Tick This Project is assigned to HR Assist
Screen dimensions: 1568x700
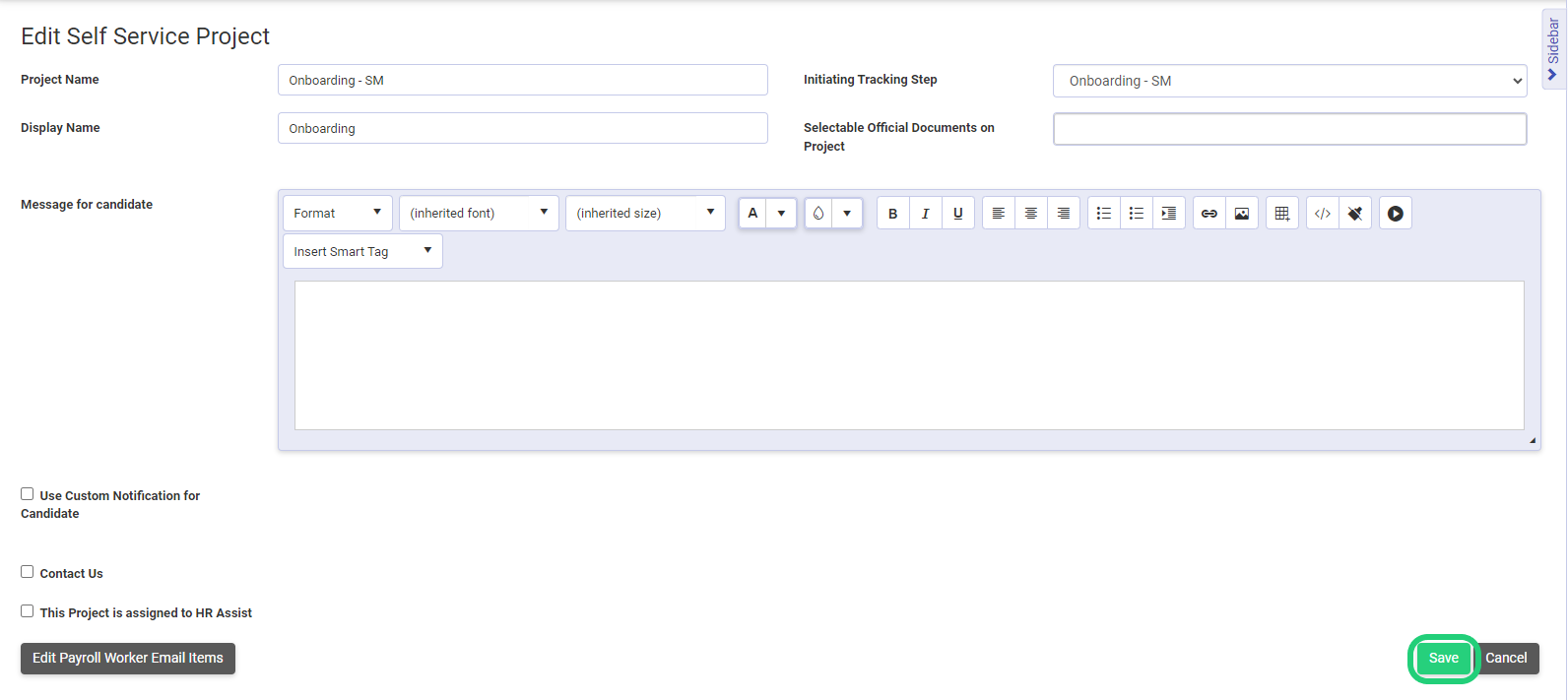28,611
